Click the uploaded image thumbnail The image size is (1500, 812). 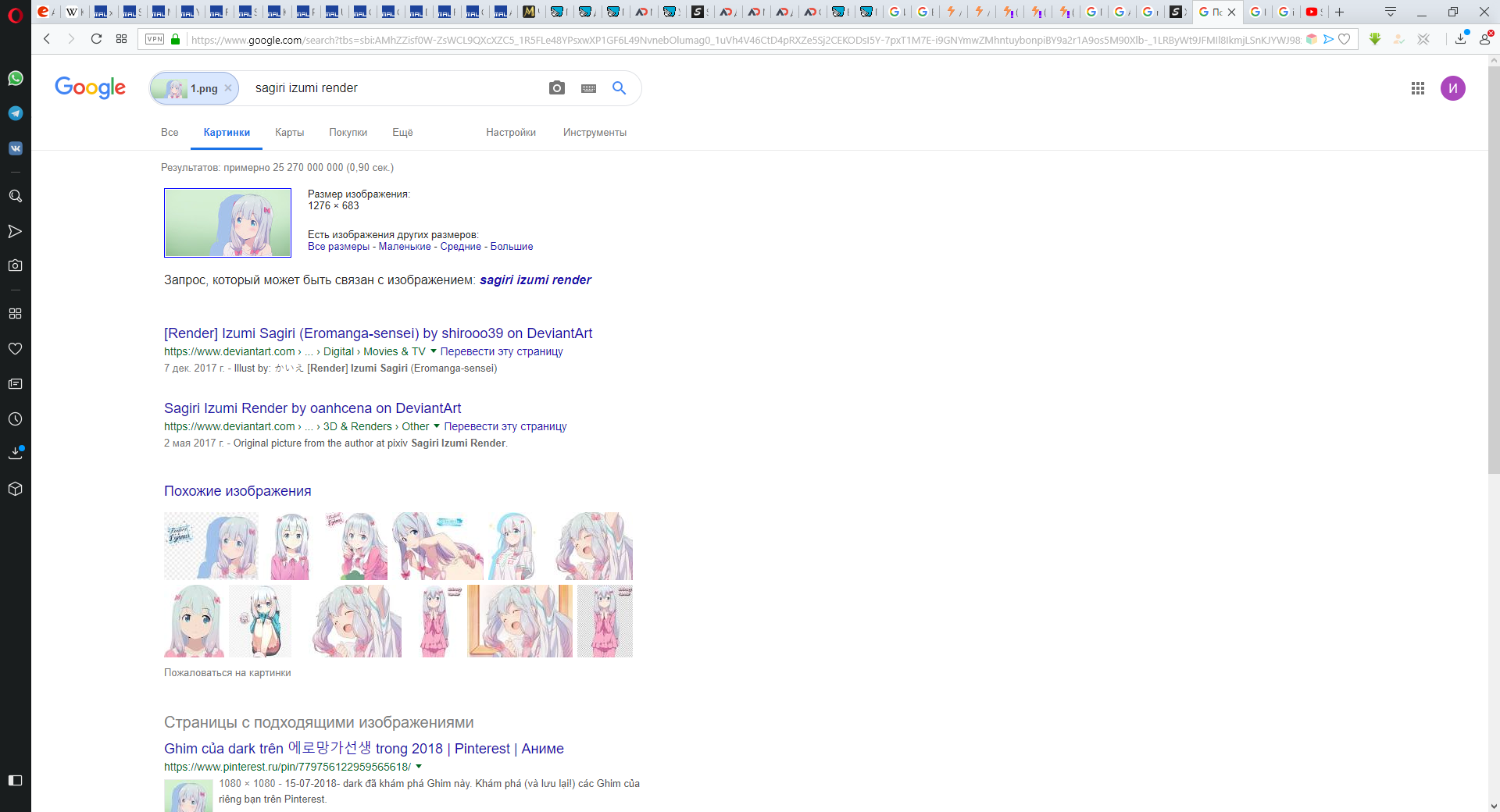click(227, 223)
